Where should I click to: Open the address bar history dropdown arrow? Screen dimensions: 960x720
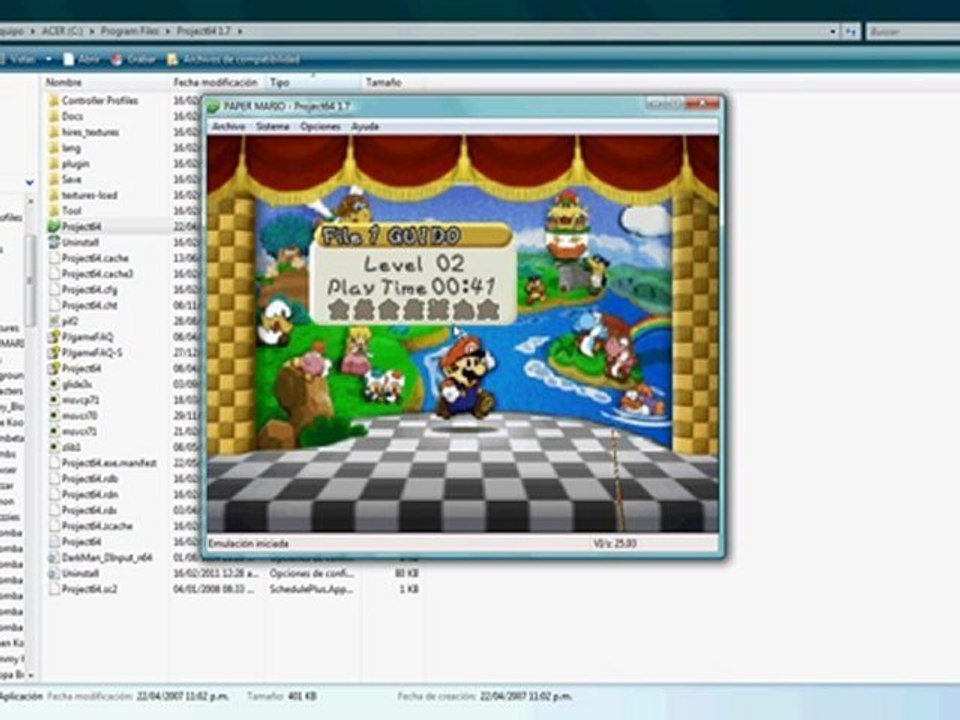click(833, 31)
